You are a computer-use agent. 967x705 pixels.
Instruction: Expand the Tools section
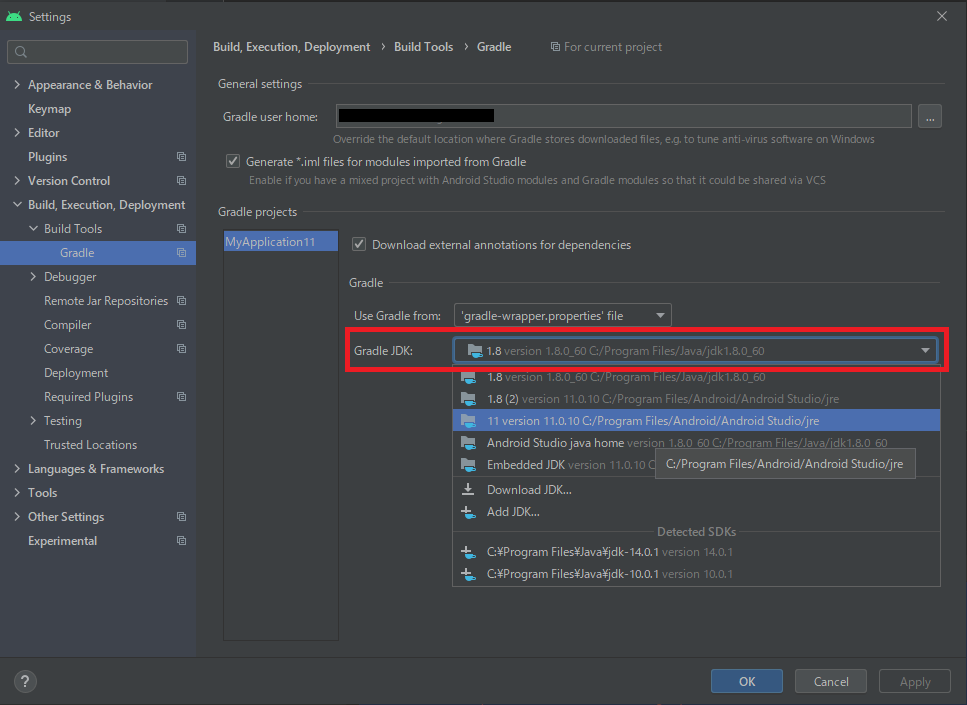coord(17,493)
